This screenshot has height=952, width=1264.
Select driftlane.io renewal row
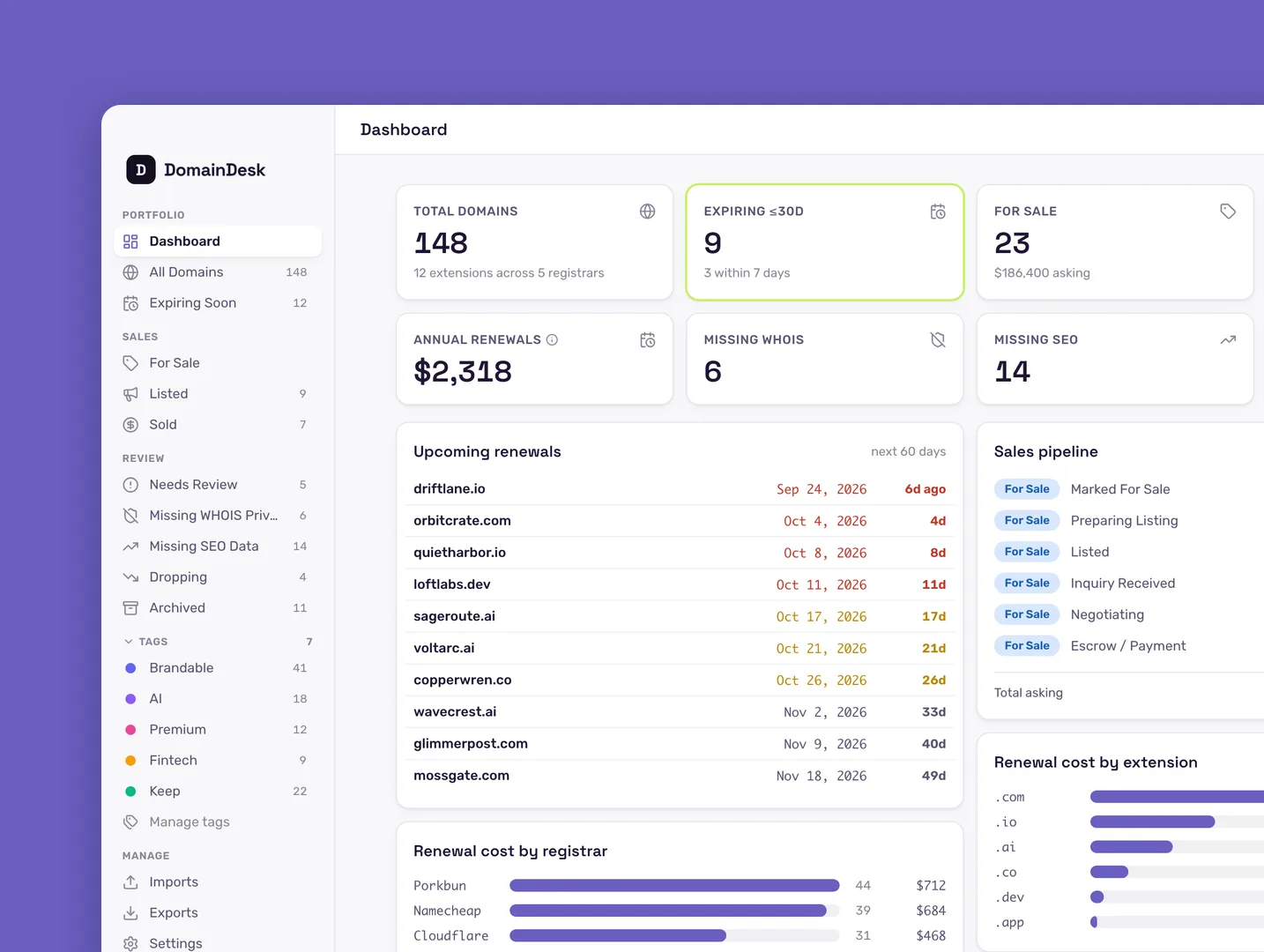click(680, 489)
